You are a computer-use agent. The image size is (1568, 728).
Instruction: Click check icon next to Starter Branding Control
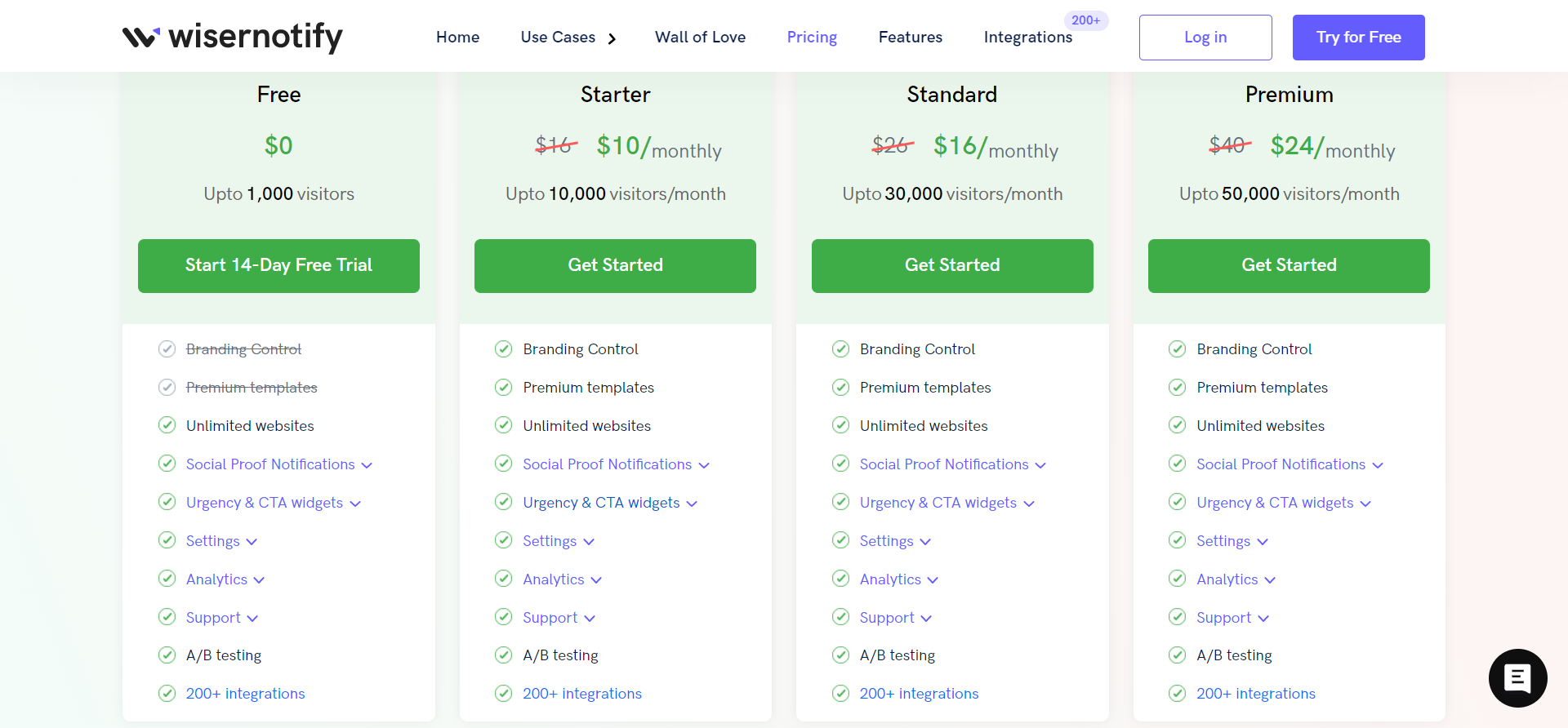coord(504,349)
